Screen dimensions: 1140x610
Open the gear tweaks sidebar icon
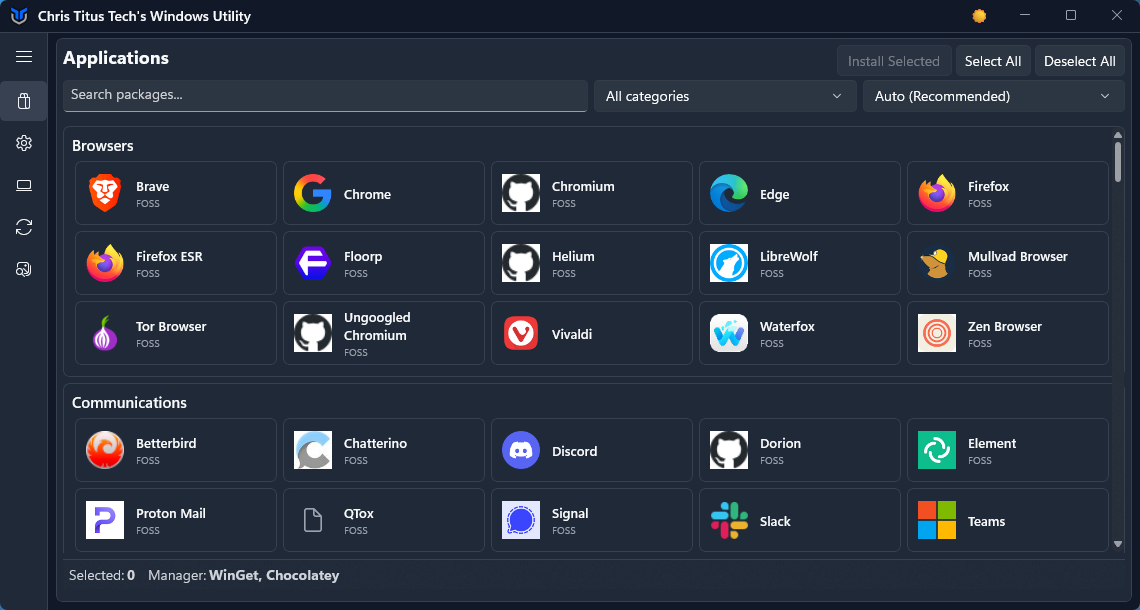coord(24,143)
